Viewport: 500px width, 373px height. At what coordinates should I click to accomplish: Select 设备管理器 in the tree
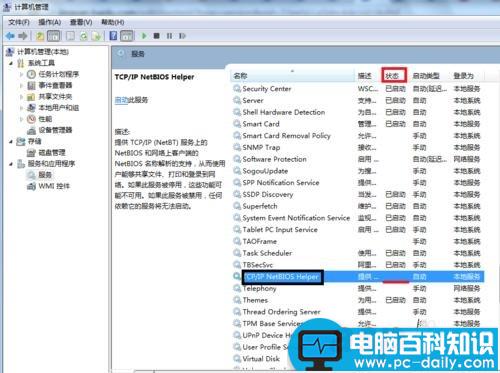pos(55,130)
